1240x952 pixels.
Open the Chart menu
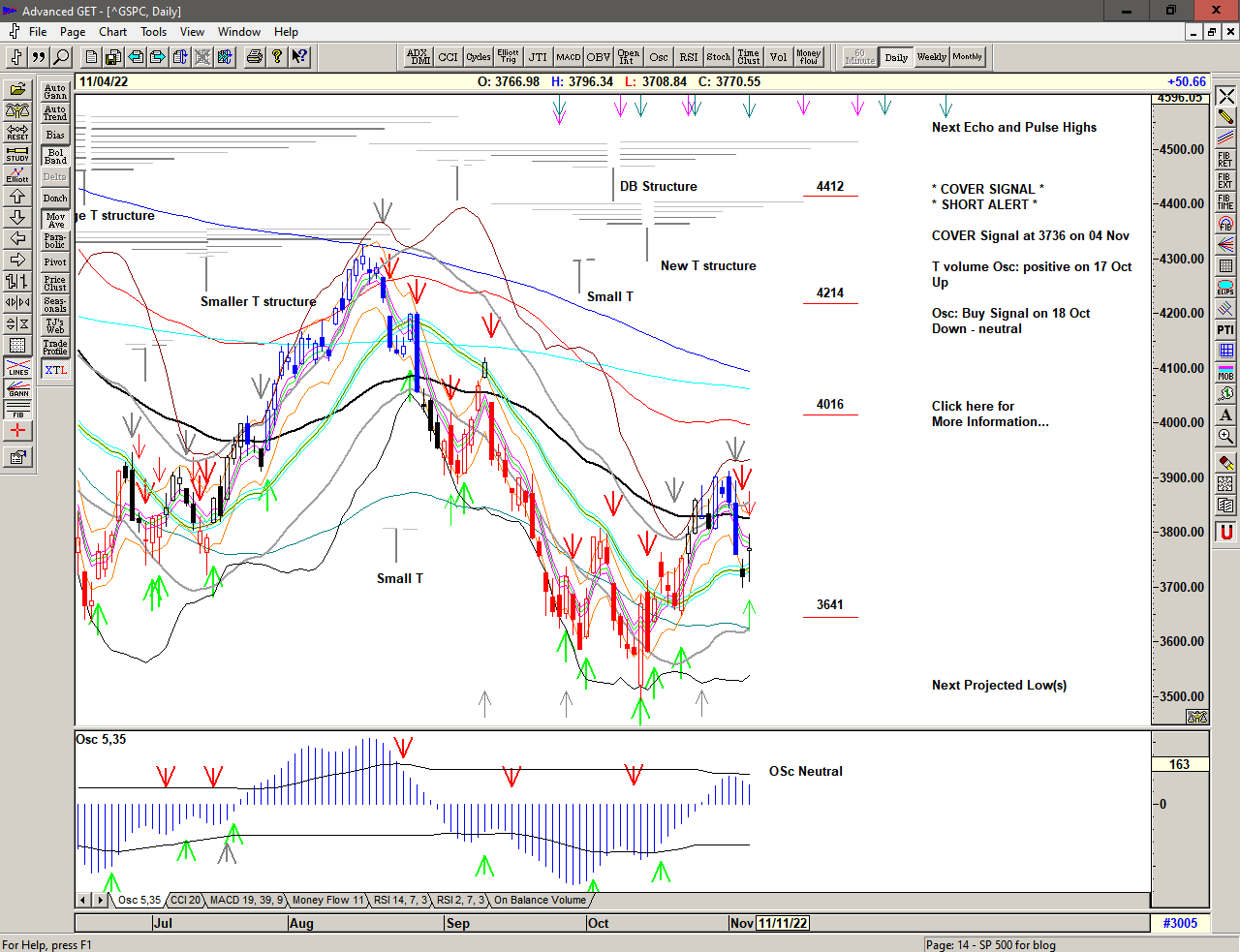(112, 32)
